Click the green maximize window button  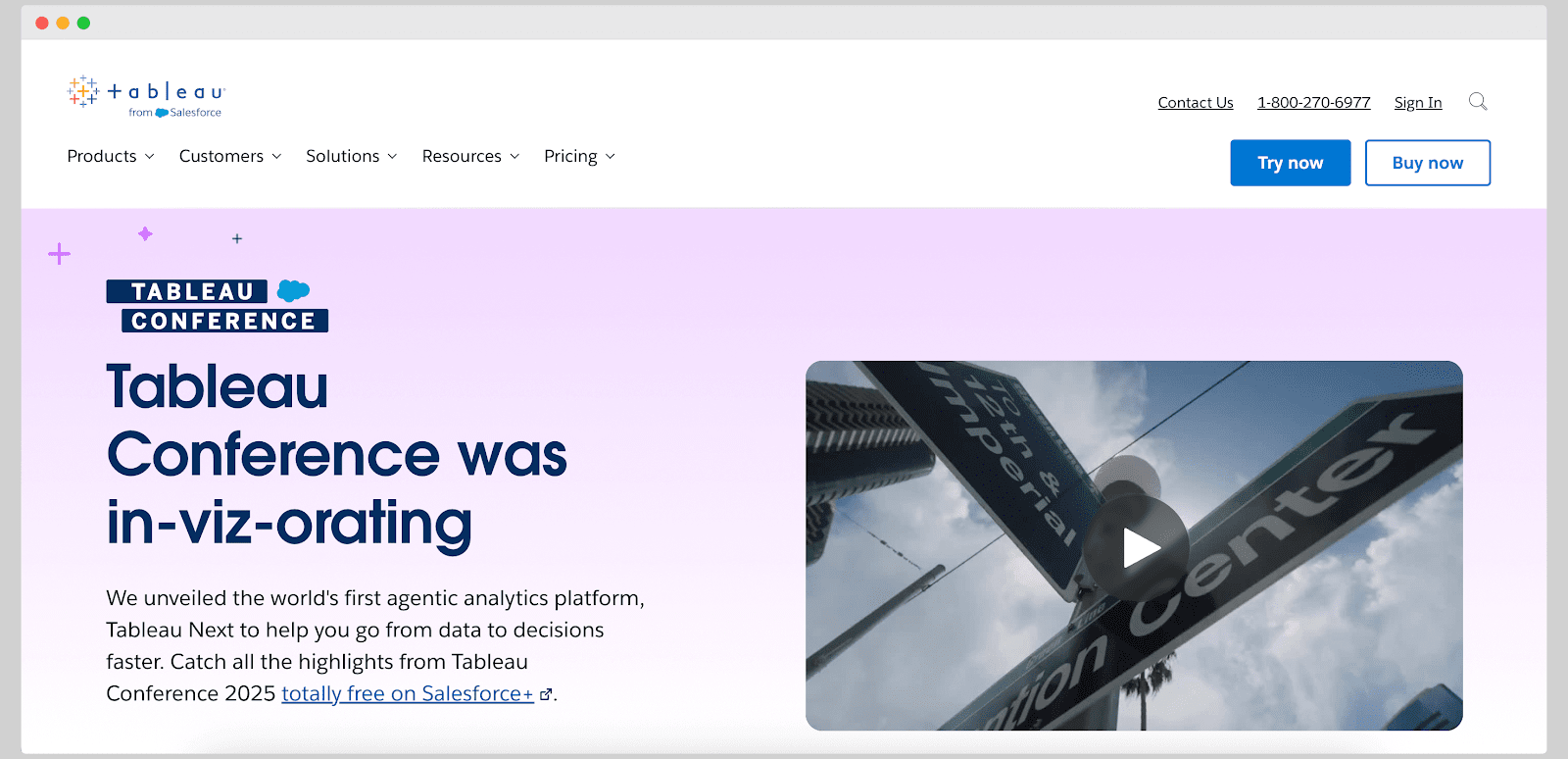point(84,23)
